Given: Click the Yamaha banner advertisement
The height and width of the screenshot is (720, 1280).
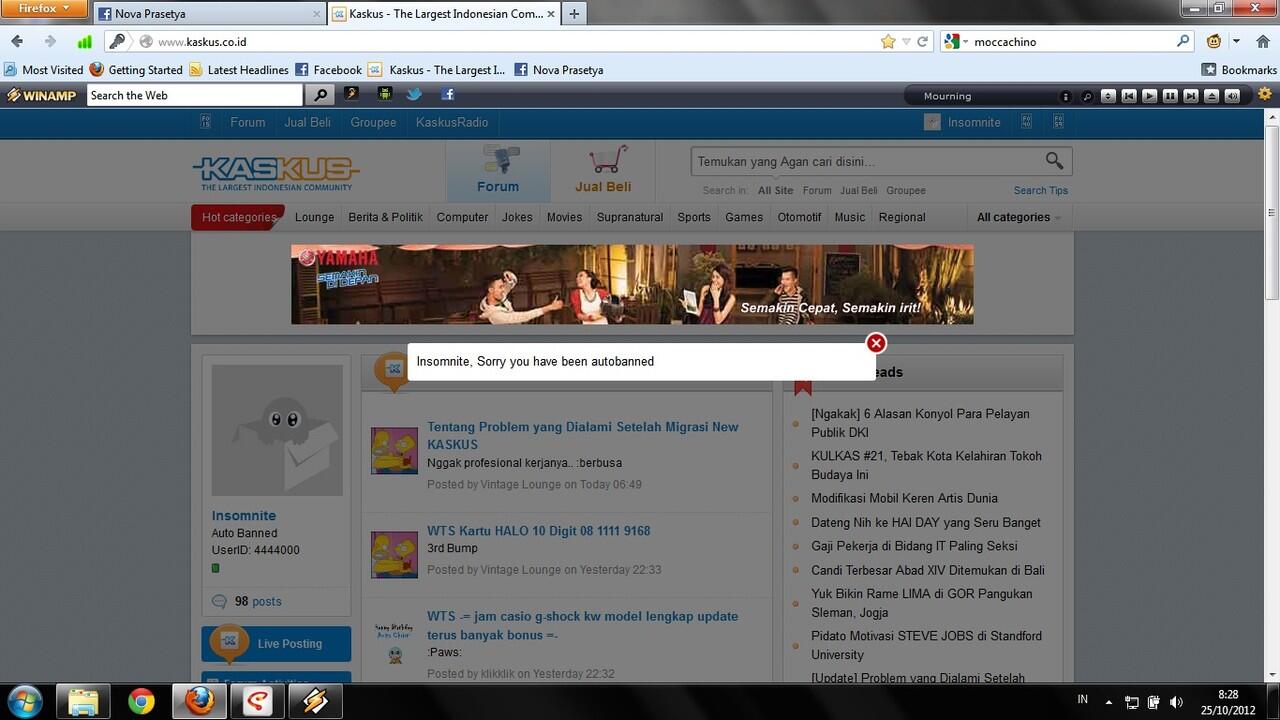Looking at the screenshot, I should [x=632, y=284].
